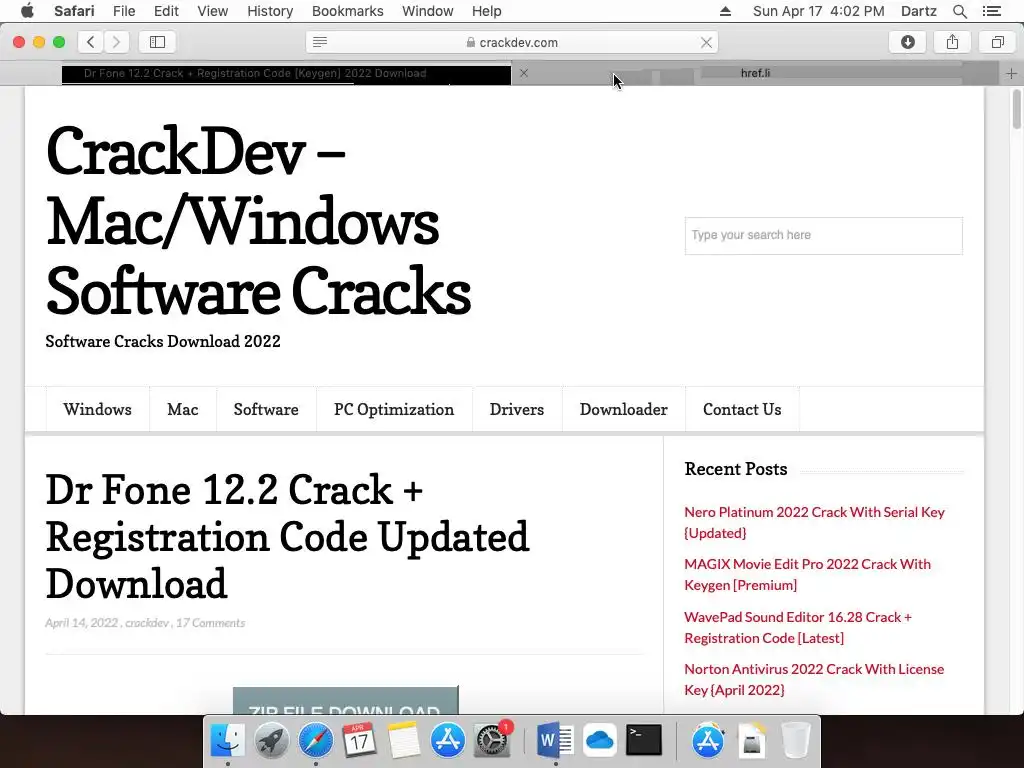This screenshot has height=768, width=1024.
Task: Open Reader view icon in address bar
Action: [x=320, y=42]
